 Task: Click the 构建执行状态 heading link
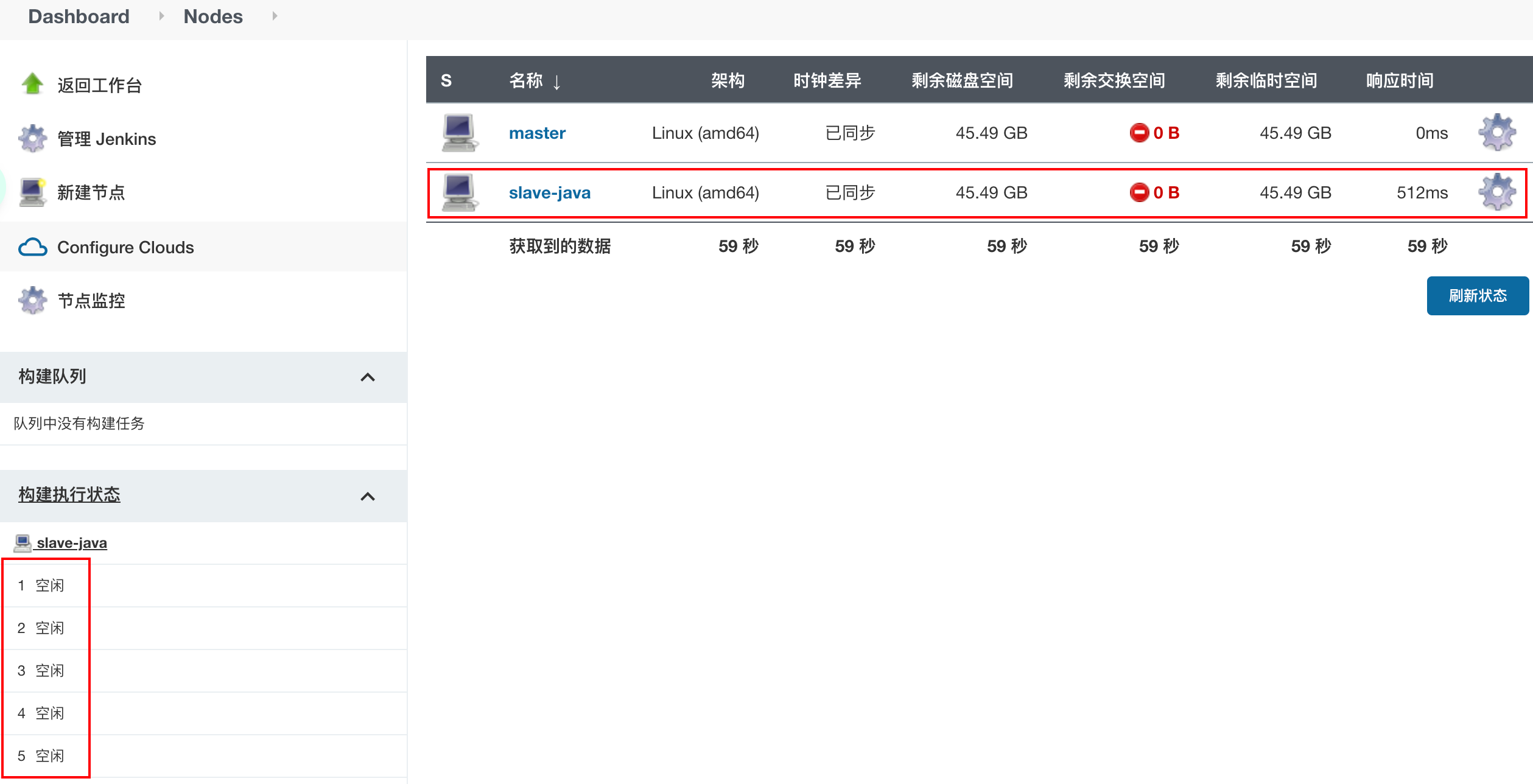click(x=69, y=494)
